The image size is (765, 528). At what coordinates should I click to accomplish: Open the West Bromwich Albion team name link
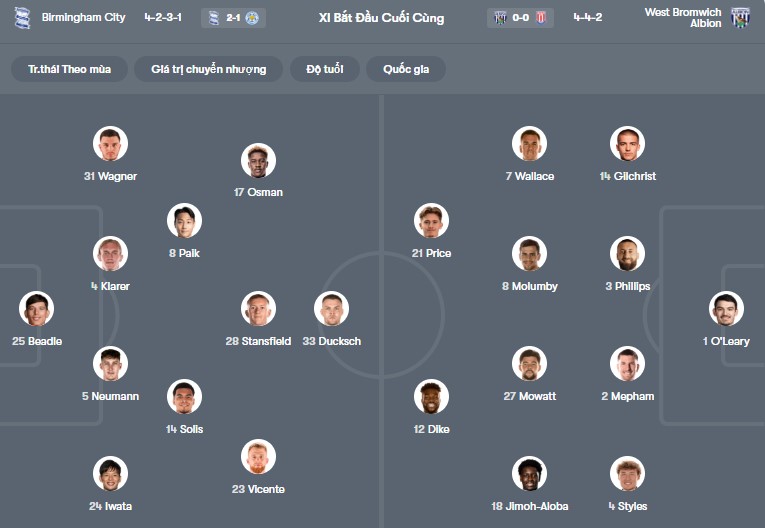pos(683,17)
